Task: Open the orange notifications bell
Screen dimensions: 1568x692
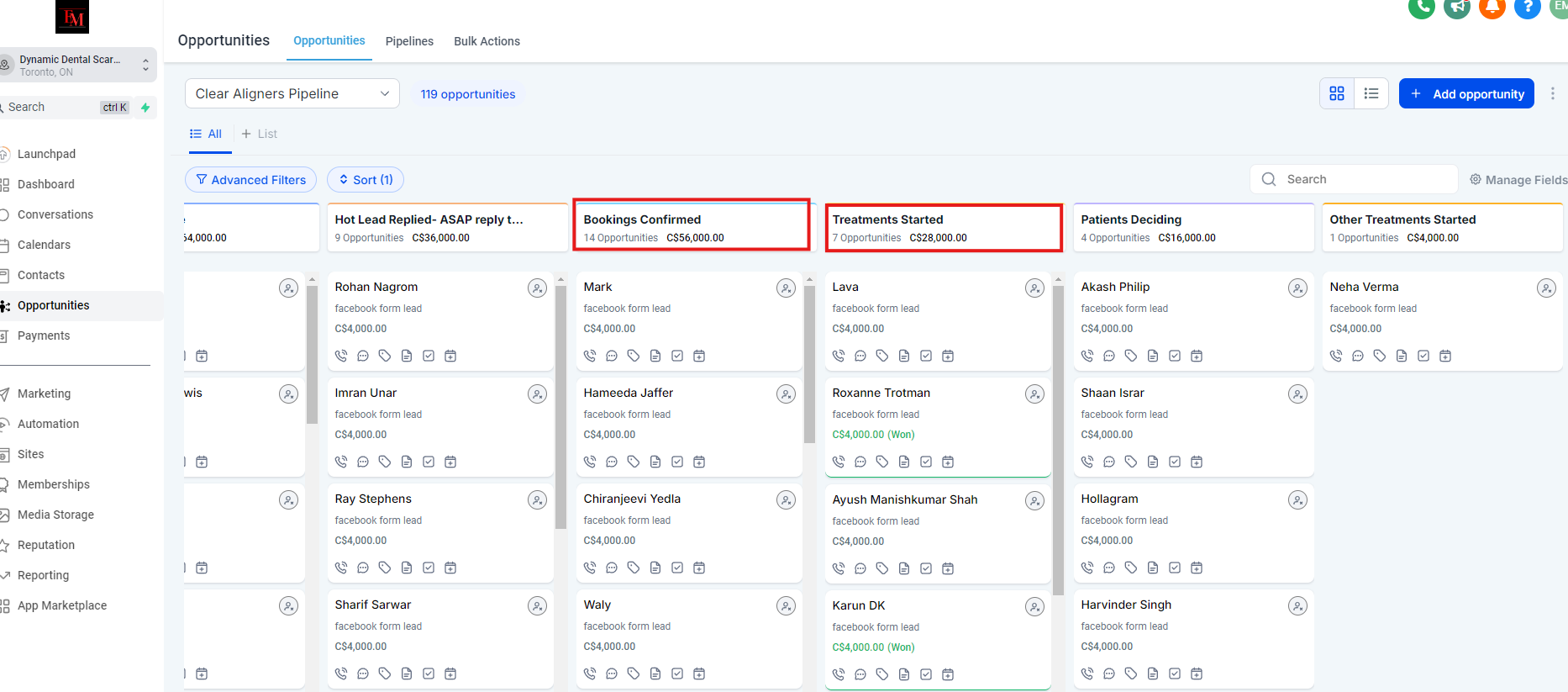Action: click(x=1492, y=8)
